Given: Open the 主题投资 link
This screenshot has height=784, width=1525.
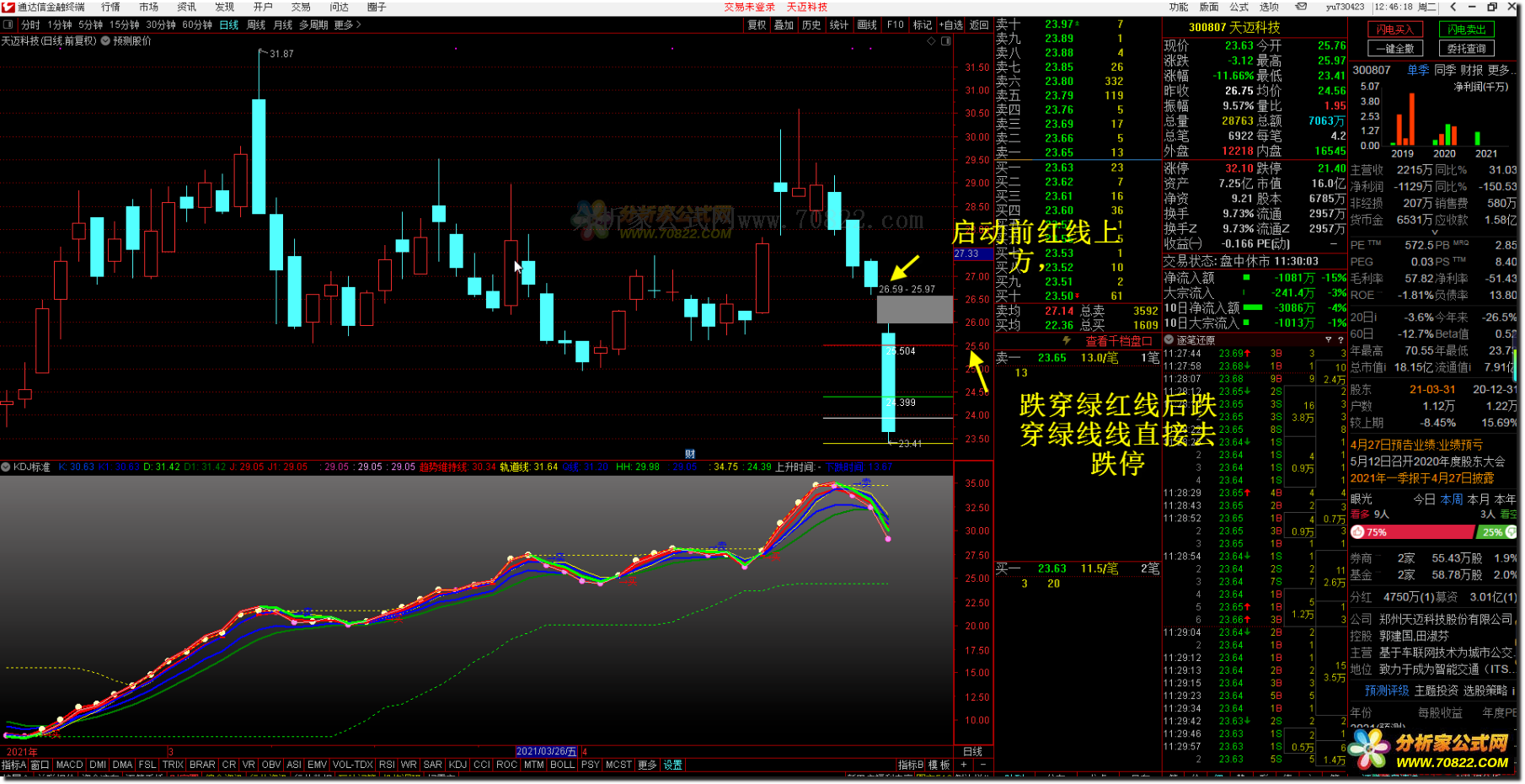Looking at the screenshot, I should [x=1437, y=691].
